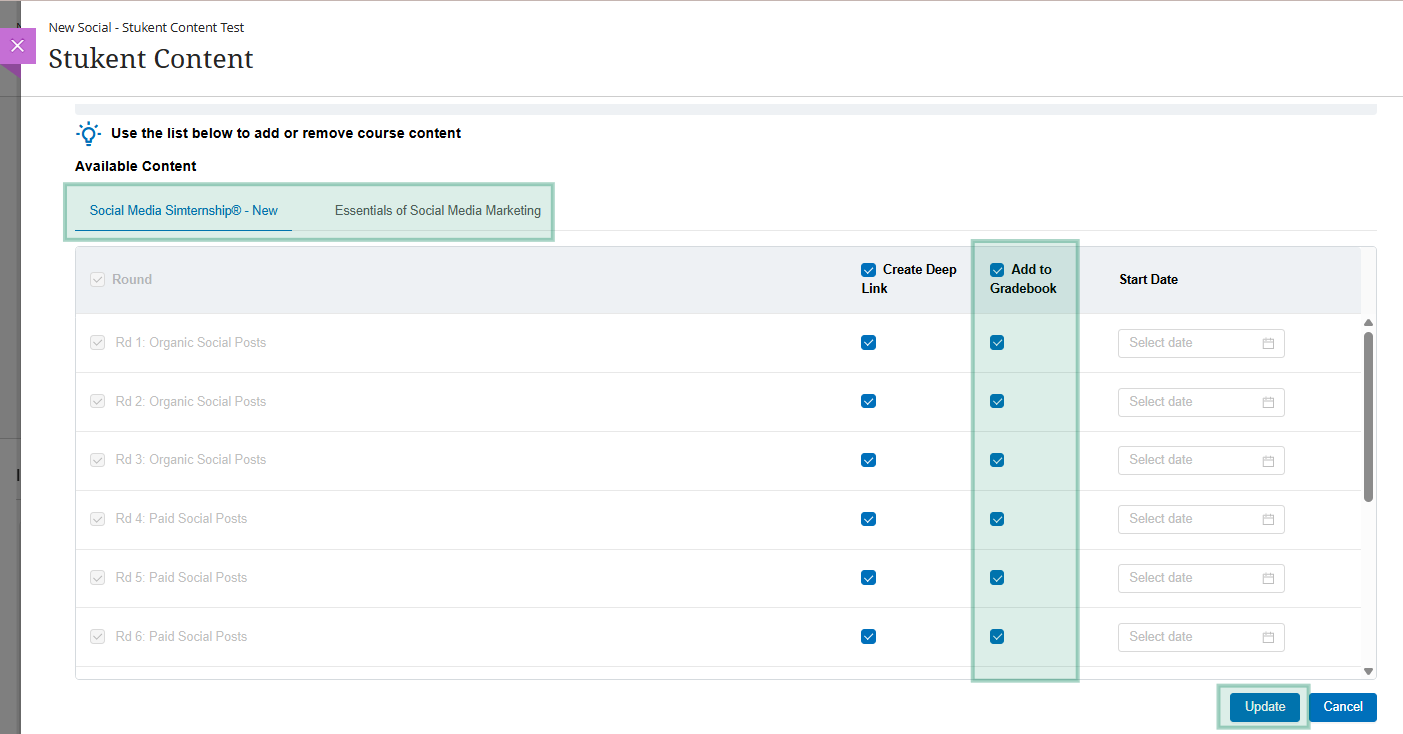Open calendar icon for Rd 4 start date

(x=1268, y=519)
